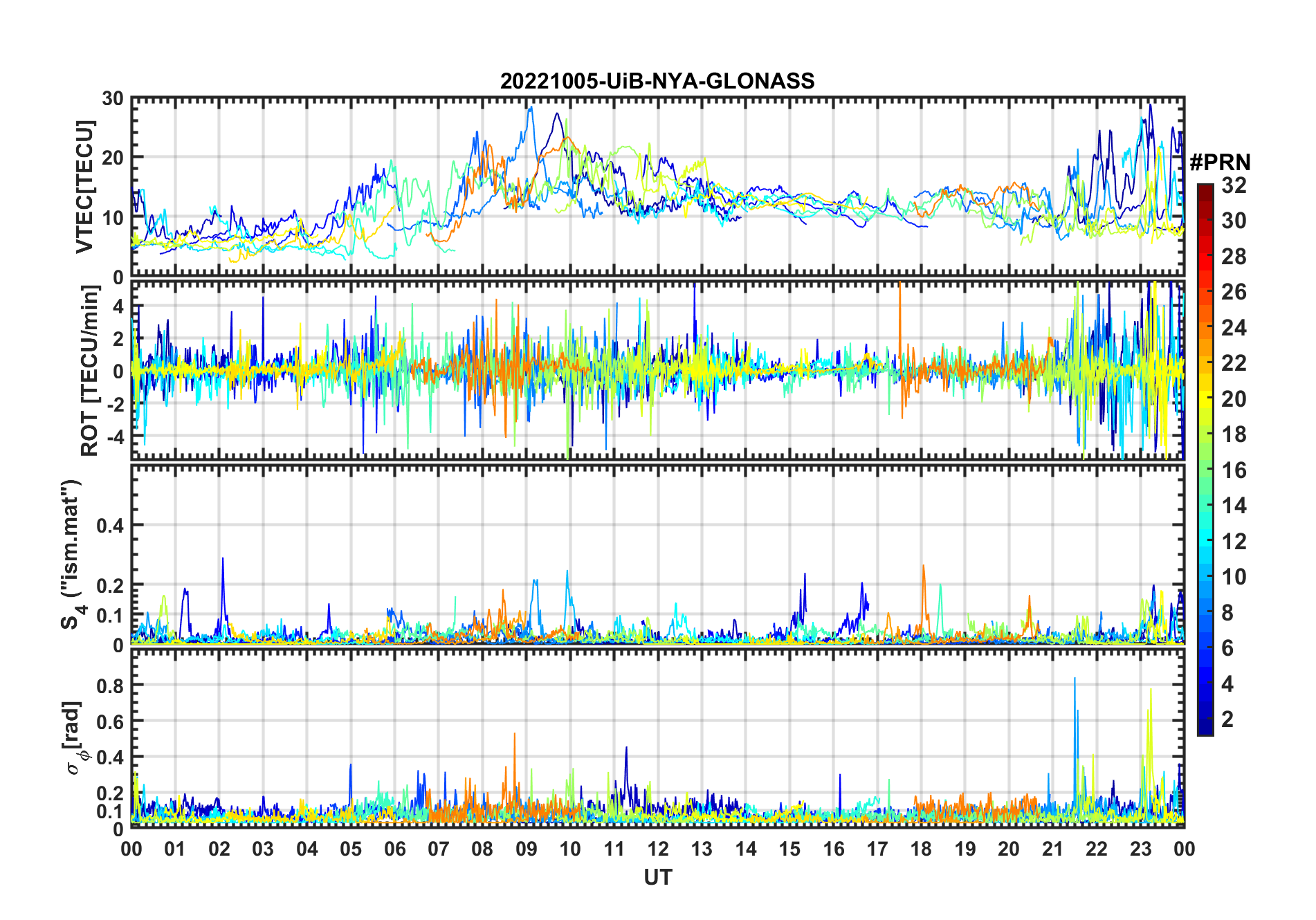Select VTEC axis tick label 20

click(113, 158)
